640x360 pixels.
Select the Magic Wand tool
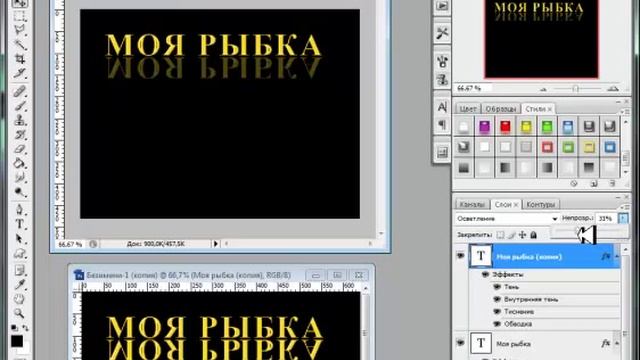tap(20, 45)
